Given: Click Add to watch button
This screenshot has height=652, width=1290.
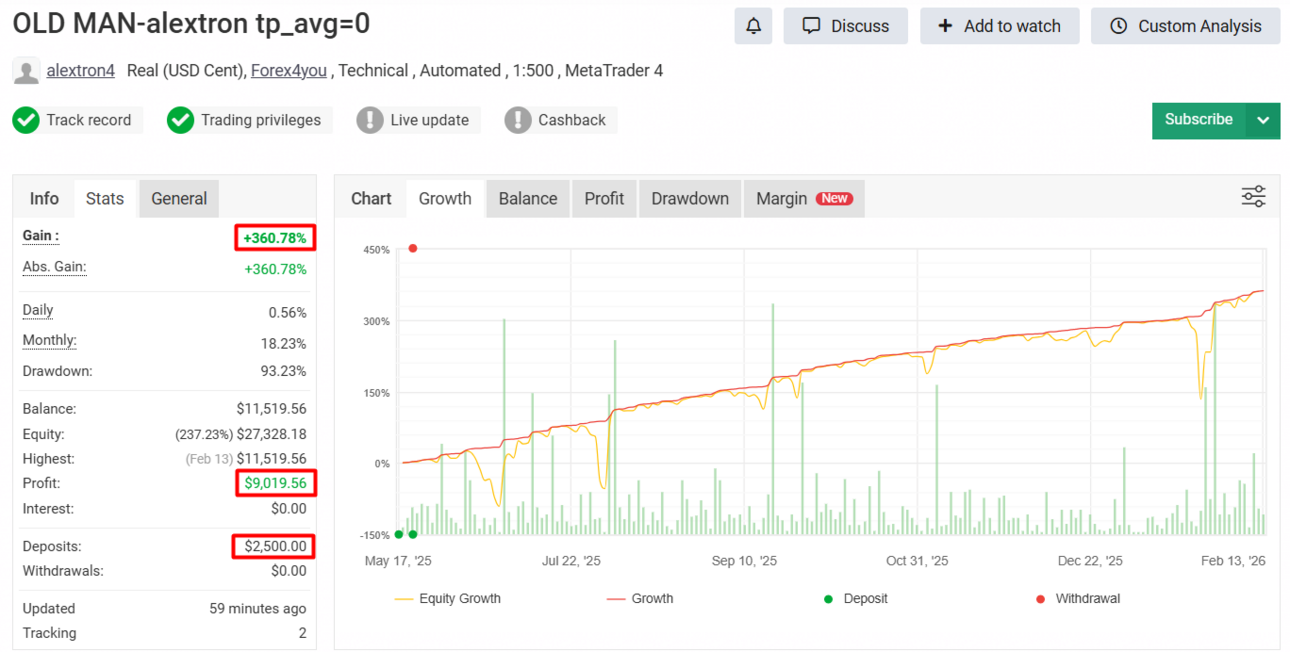Looking at the screenshot, I should click(1000, 26).
